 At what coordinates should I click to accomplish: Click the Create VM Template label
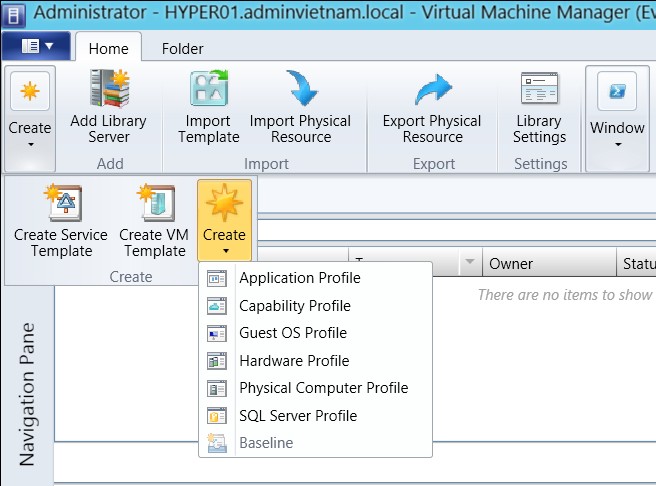pyautogui.click(x=154, y=243)
